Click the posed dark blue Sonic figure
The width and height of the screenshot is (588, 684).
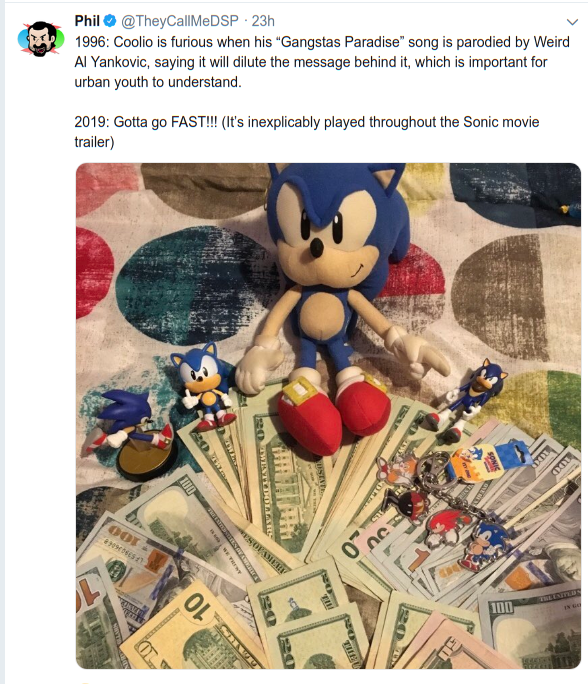coord(468,399)
